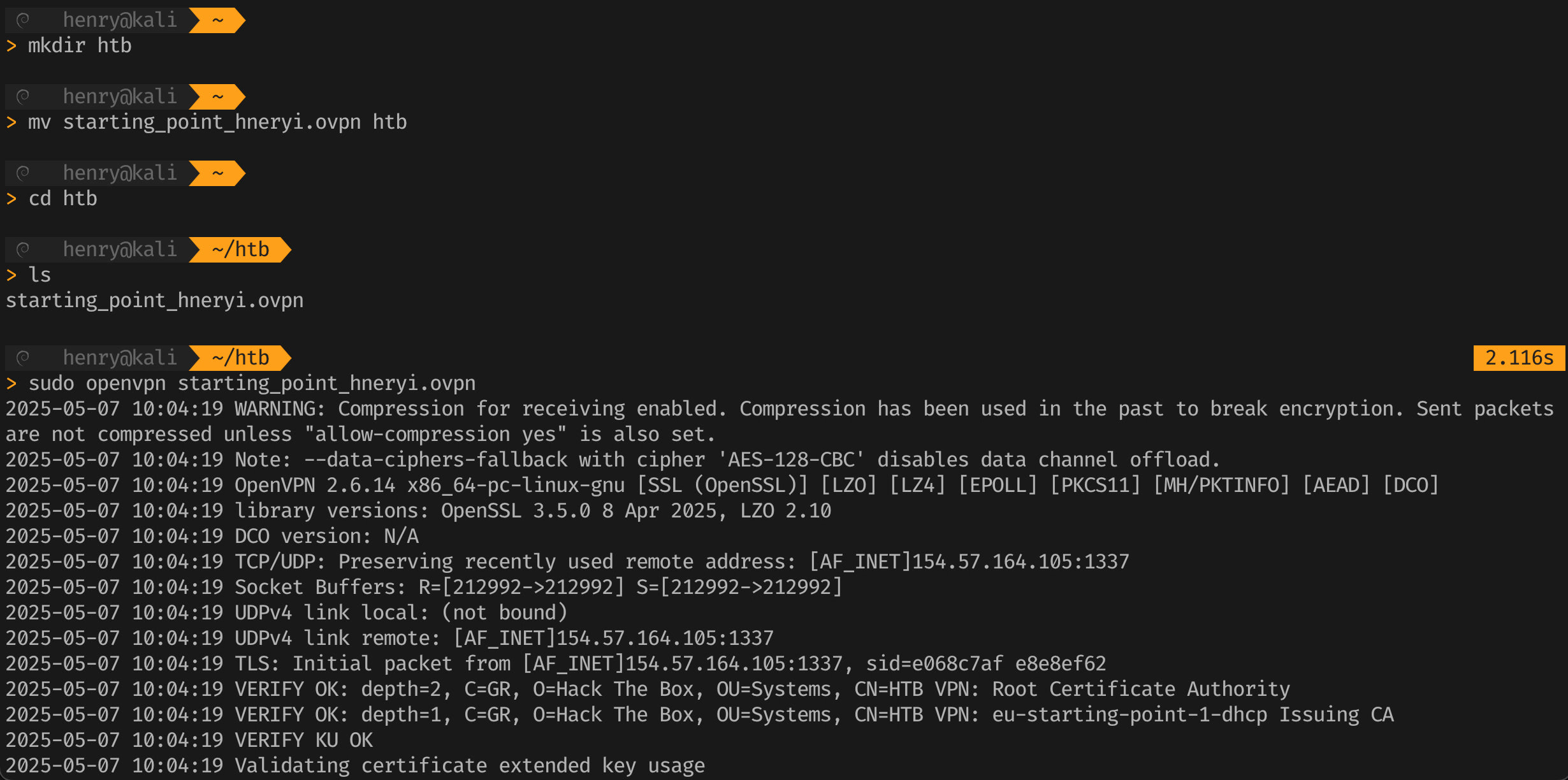Click the "mkdir htb" command text

tap(80, 46)
